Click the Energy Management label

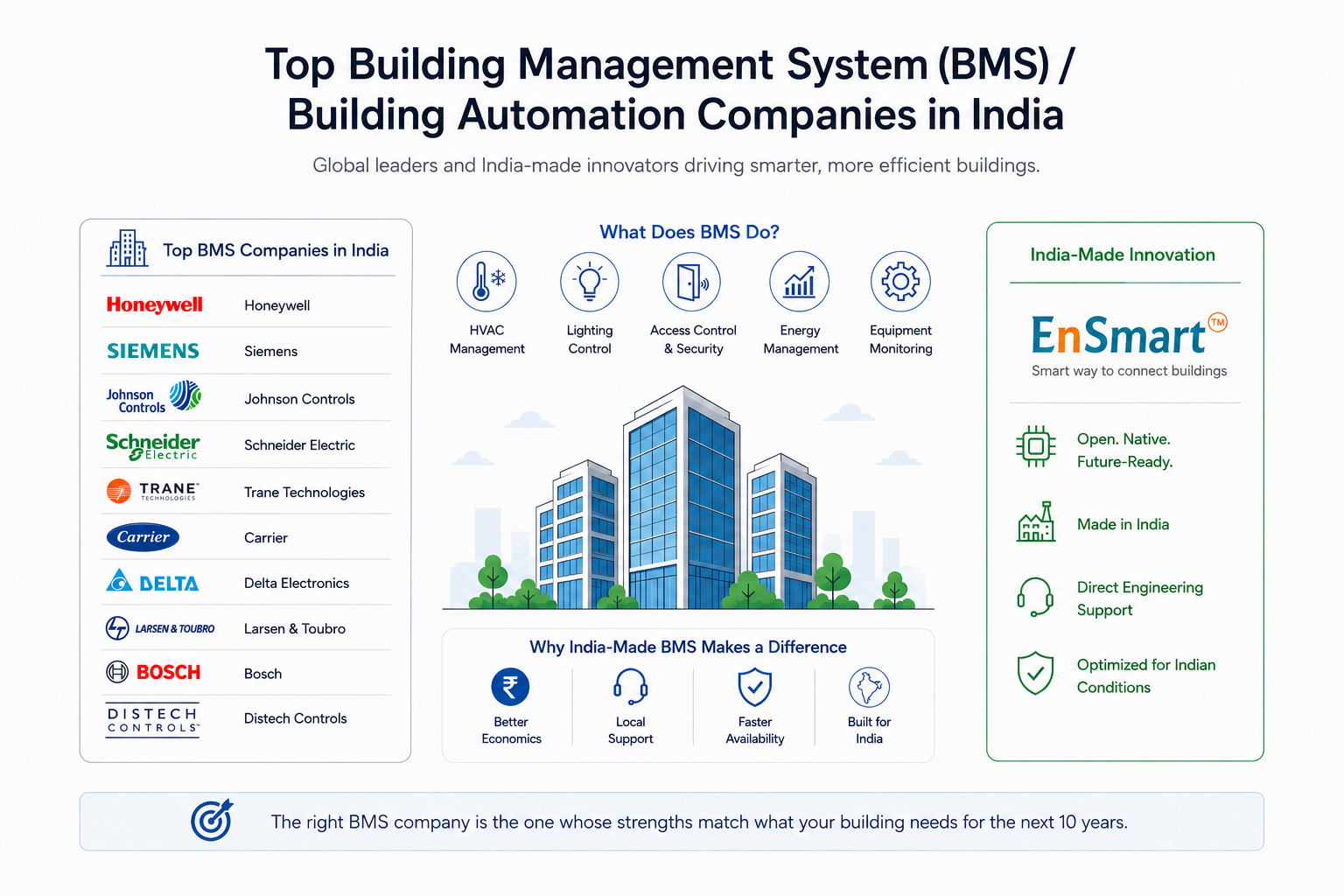801,339
